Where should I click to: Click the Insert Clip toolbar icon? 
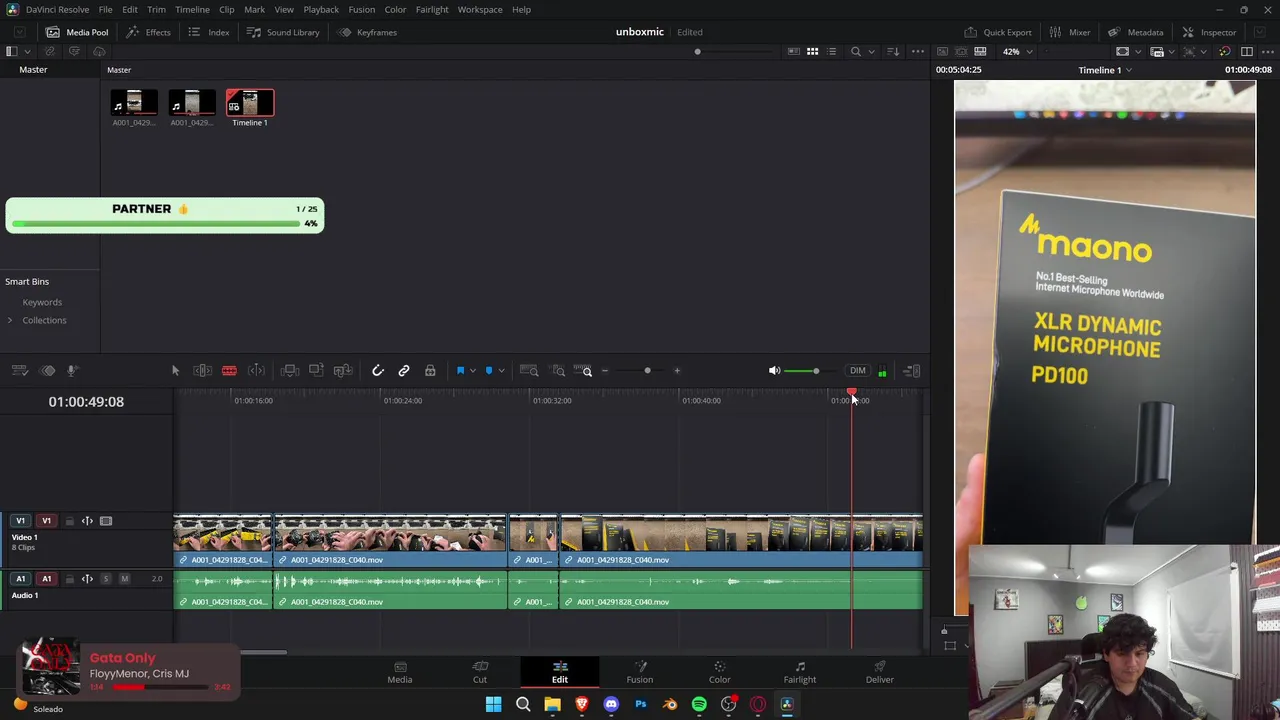click(x=290, y=371)
